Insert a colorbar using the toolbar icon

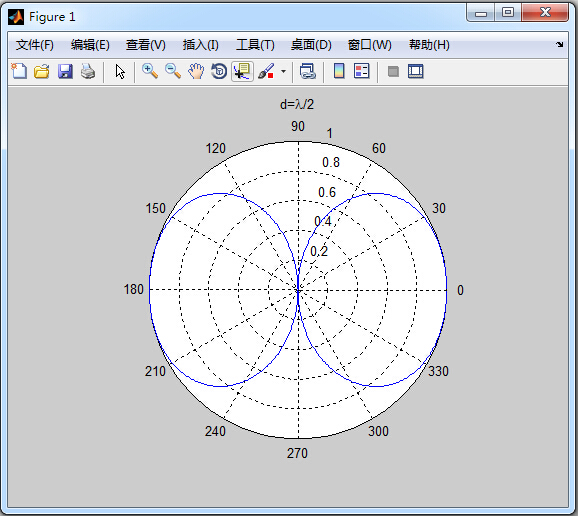click(339, 71)
